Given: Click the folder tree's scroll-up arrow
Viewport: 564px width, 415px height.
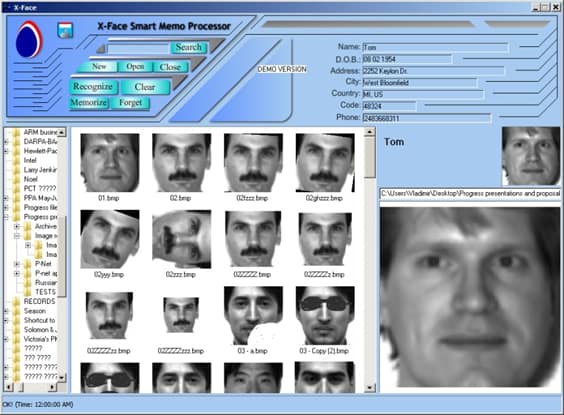Looking at the screenshot, I should click(x=62, y=132).
